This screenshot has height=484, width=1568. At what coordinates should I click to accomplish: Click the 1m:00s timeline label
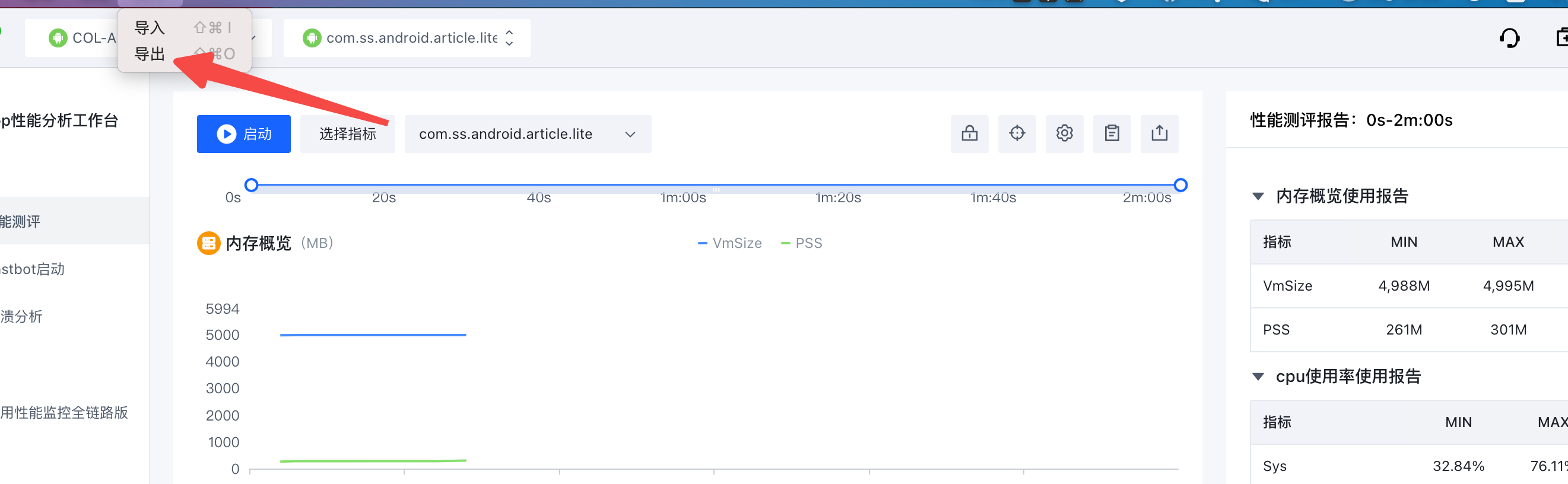click(x=683, y=198)
